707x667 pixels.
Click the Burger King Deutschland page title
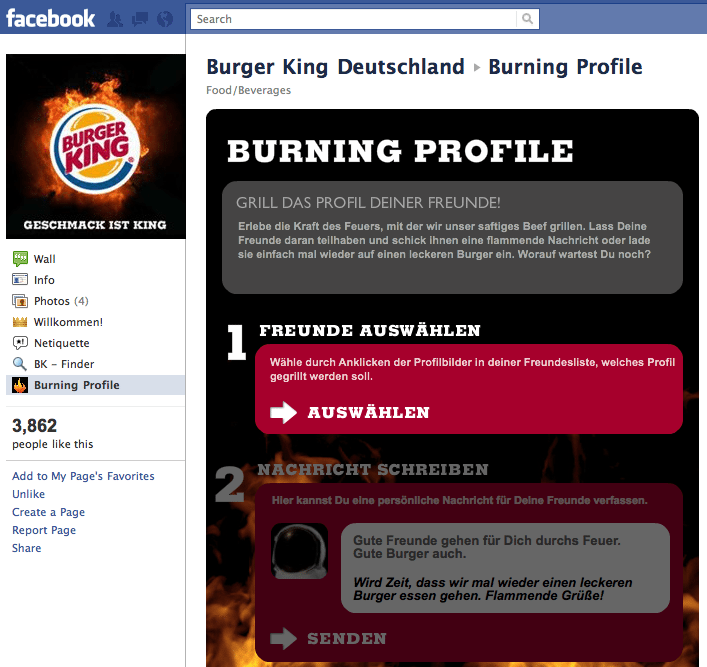335,67
